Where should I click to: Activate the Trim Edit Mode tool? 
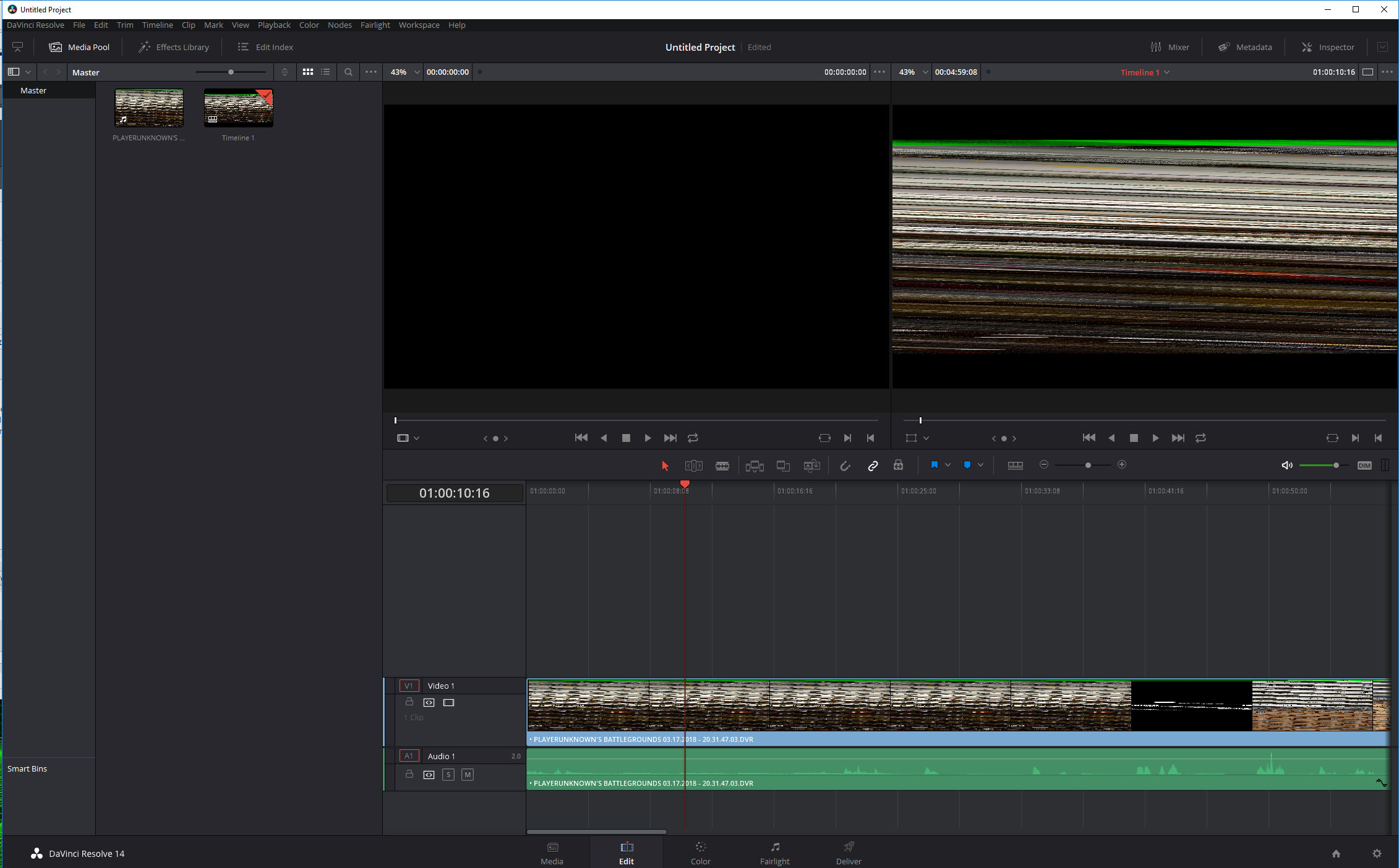(x=693, y=466)
